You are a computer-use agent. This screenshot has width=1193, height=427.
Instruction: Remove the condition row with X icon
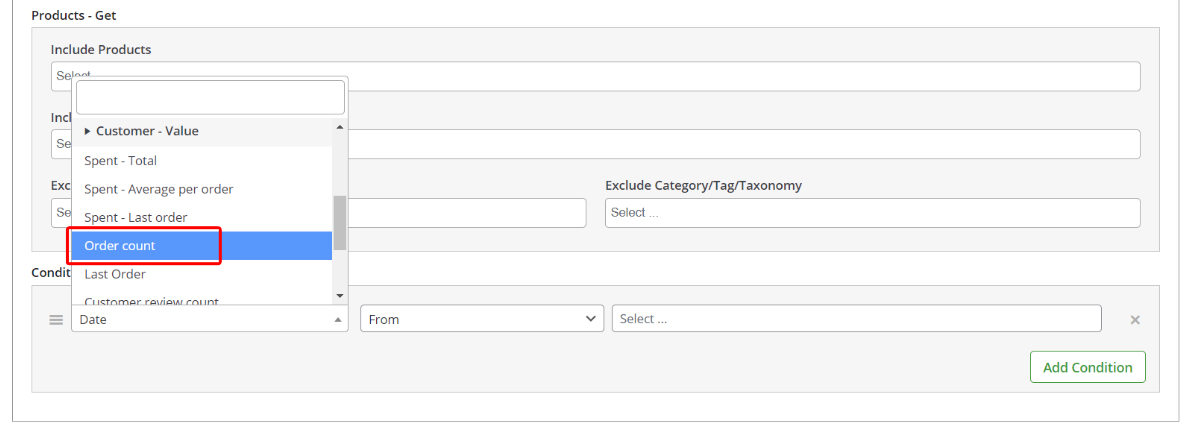[x=1134, y=320]
